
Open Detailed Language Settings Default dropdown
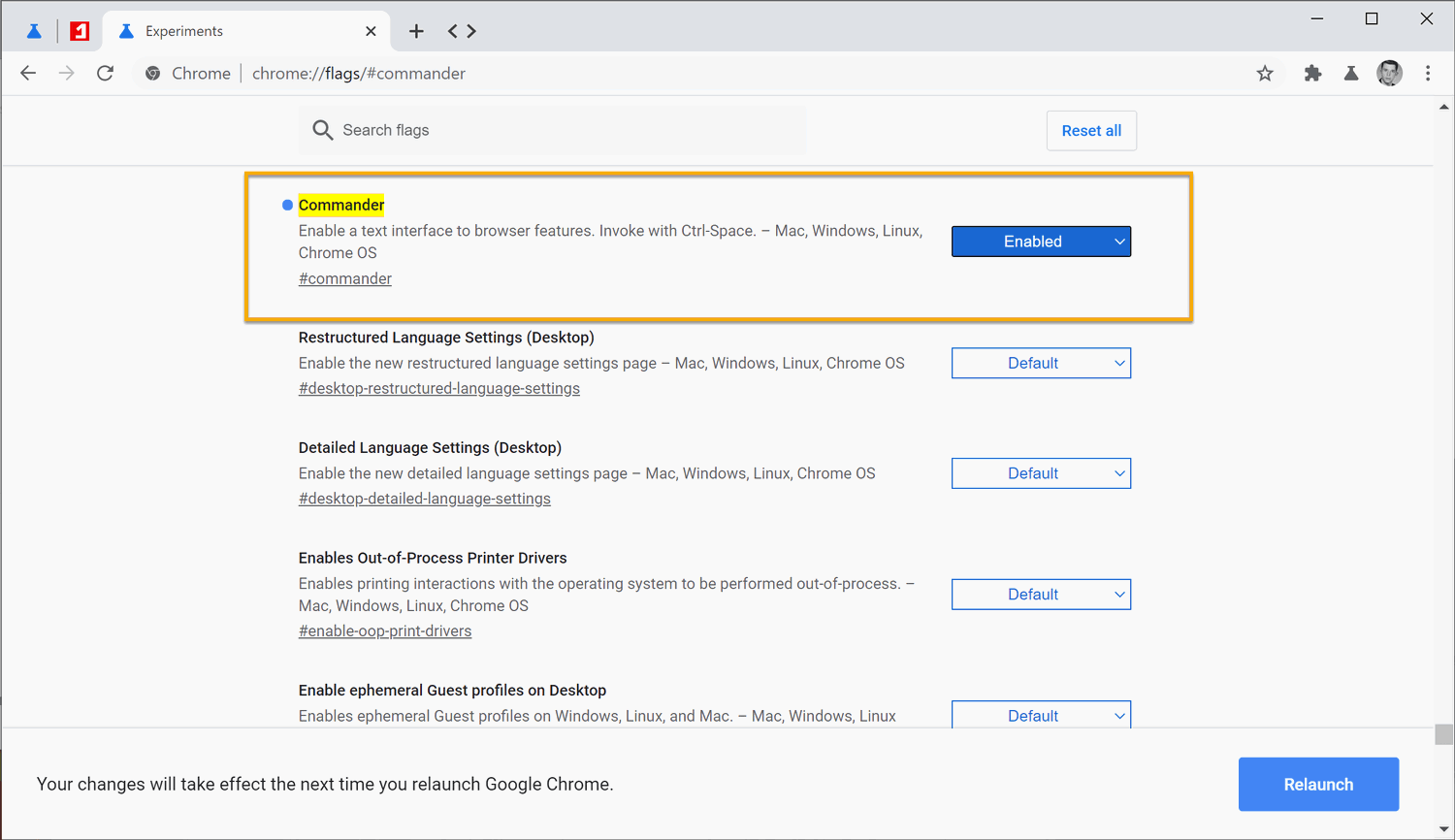1041,473
